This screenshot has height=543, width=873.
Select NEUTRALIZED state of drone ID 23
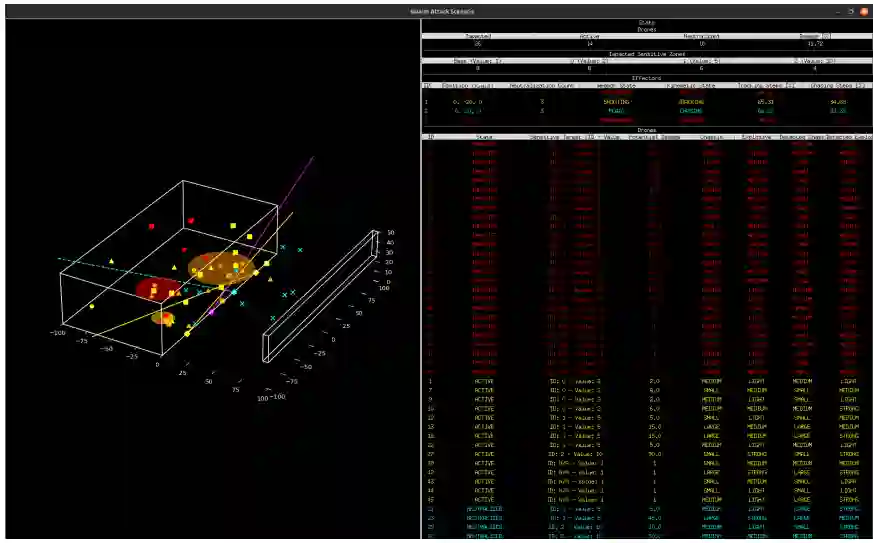point(484,518)
